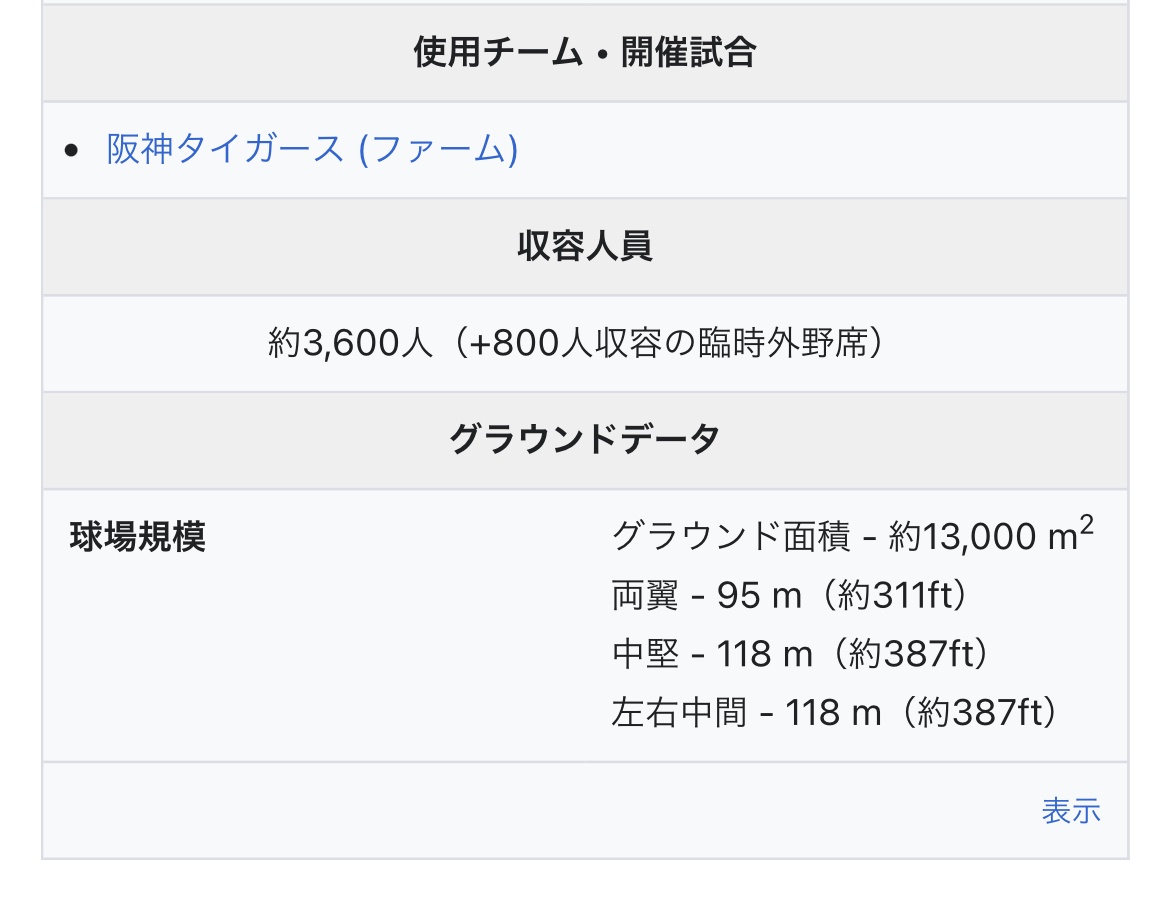Click the 95 m distance value
Screen dimensions: 1170x916
(x=760, y=597)
